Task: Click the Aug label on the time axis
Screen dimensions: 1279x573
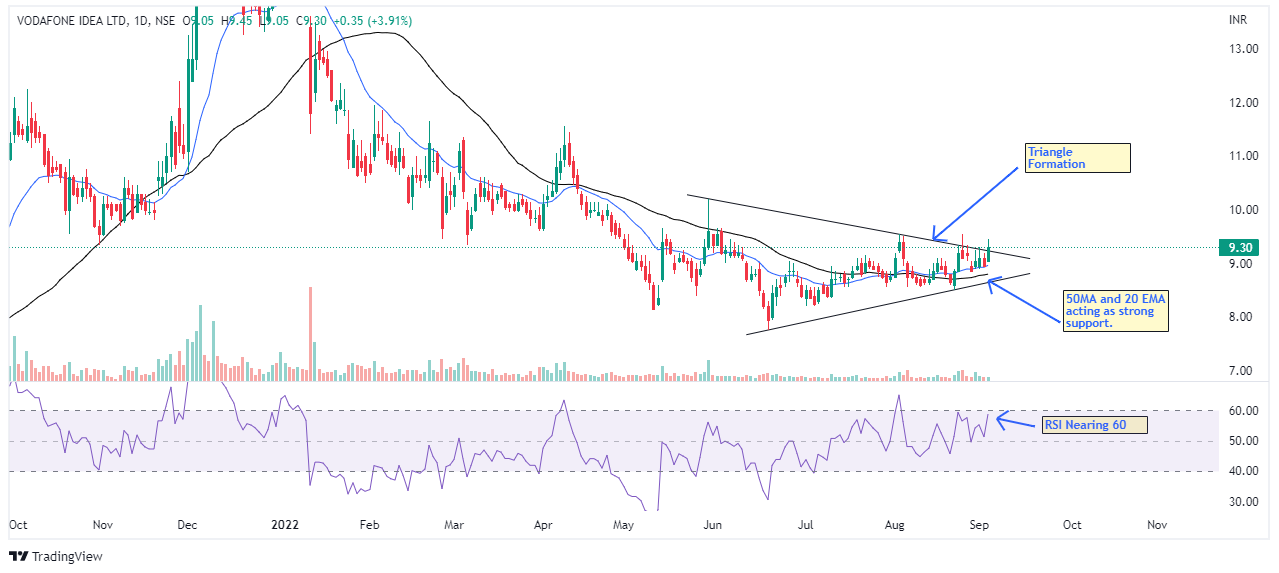Action: [895, 524]
